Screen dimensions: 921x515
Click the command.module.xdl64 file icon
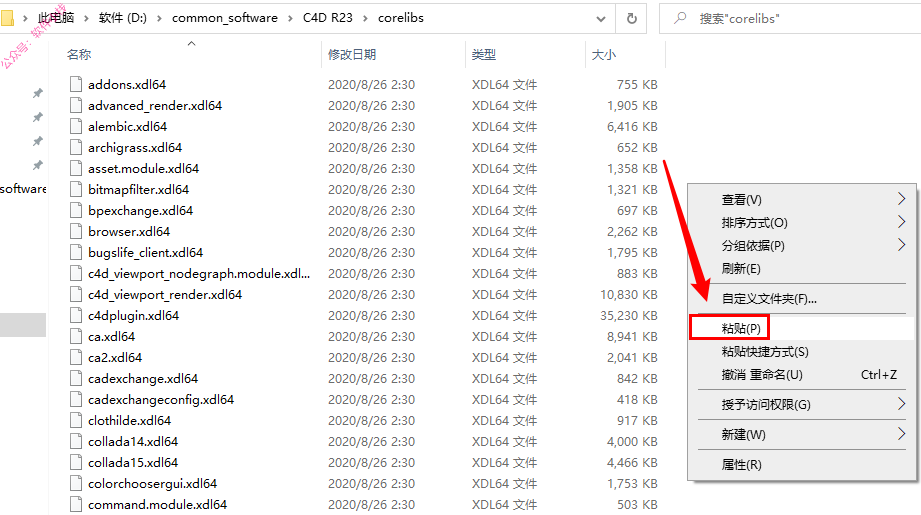coord(76,504)
